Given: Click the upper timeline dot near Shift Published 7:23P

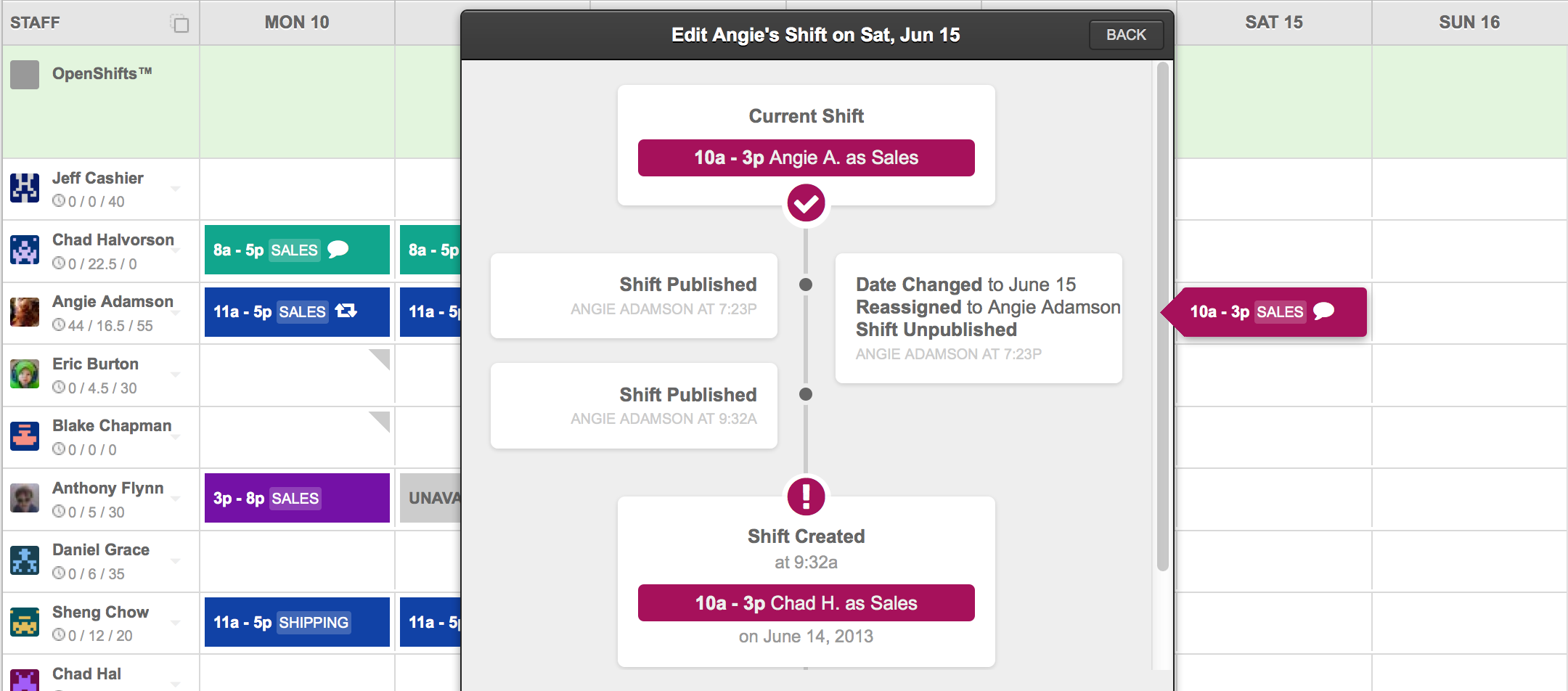Looking at the screenshot, I should click(x=806, y=285).
